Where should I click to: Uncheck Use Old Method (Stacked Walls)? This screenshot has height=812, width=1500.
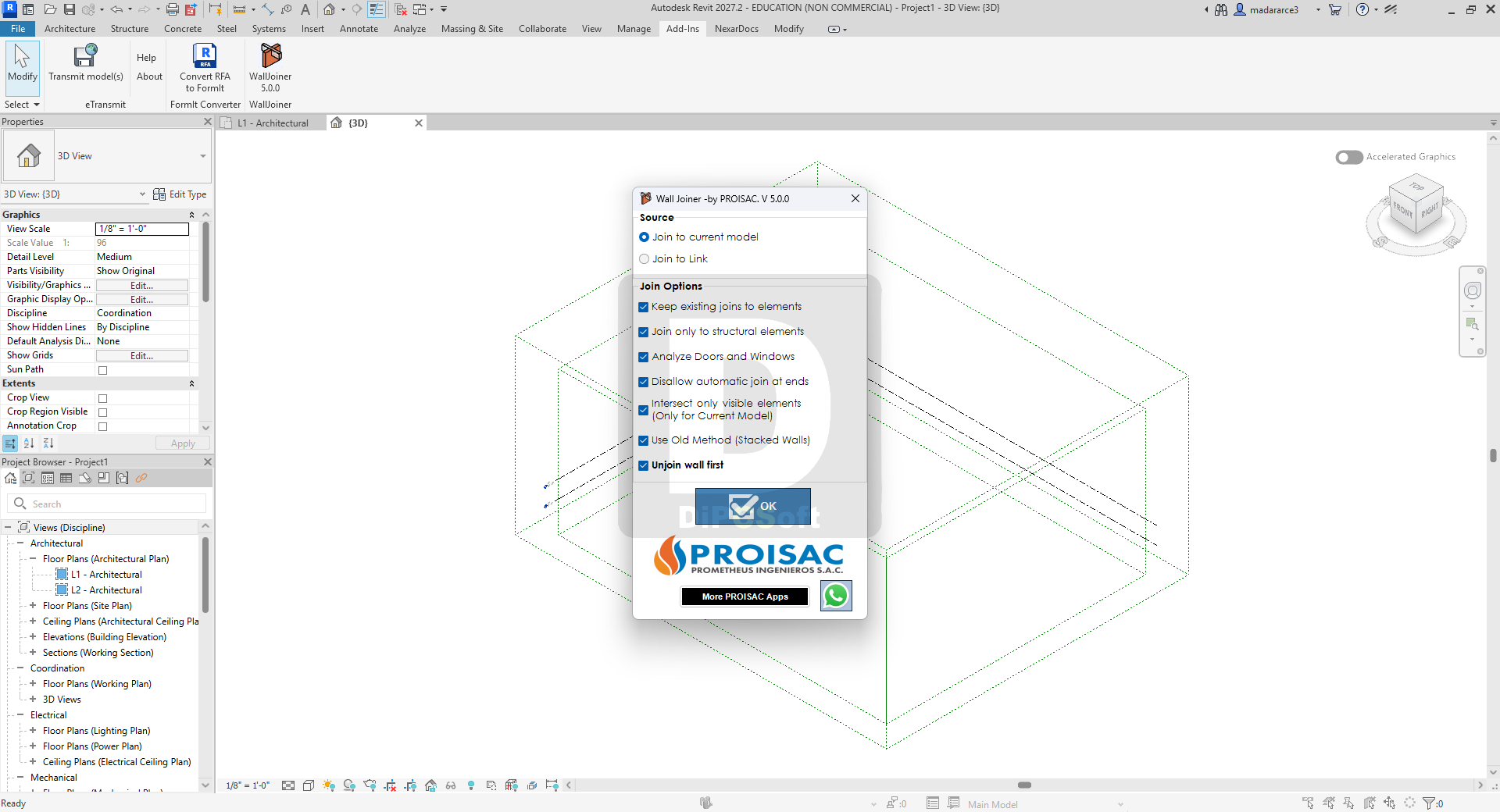point(644,440)
